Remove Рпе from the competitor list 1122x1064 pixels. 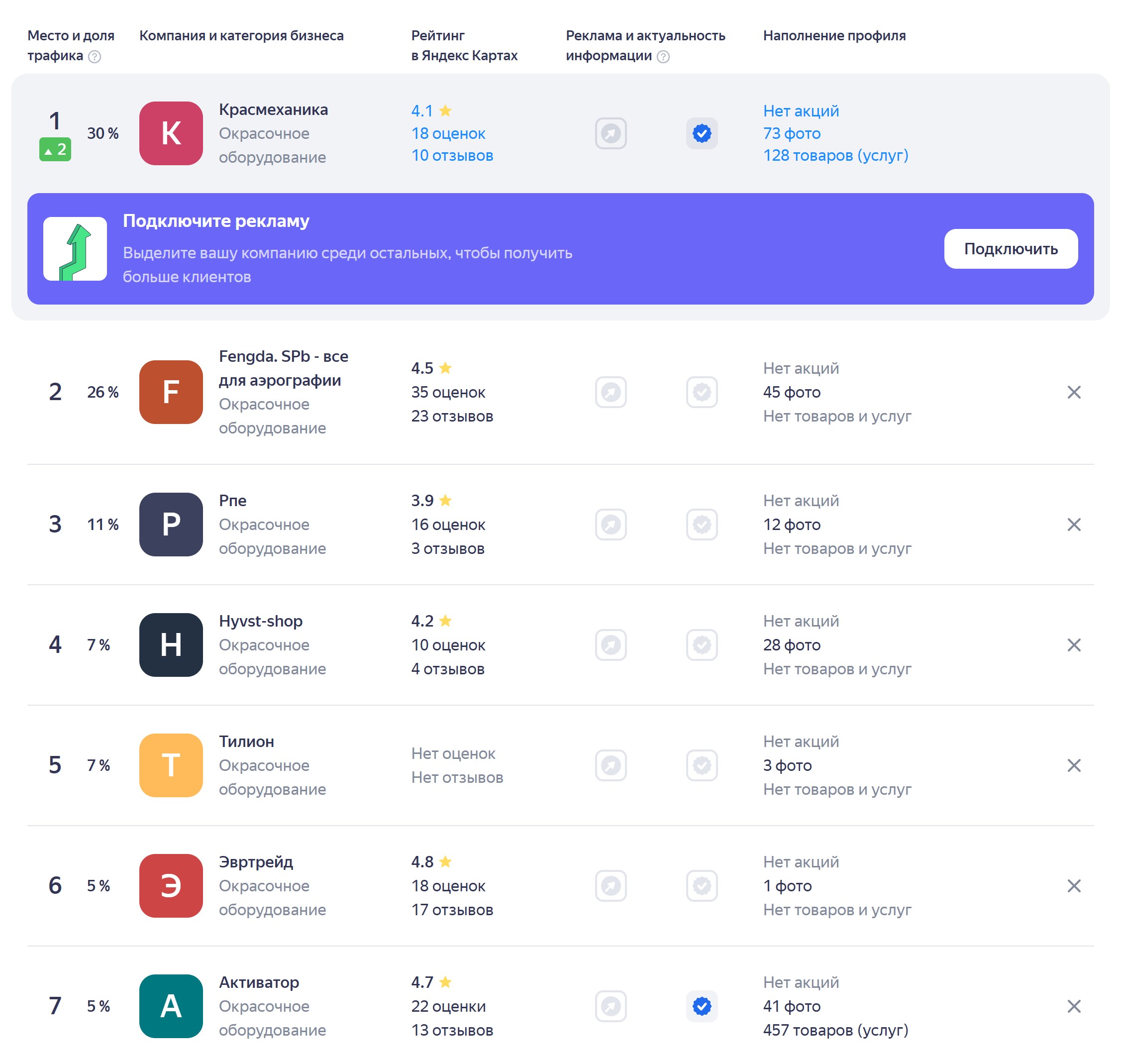[1073, 524]
